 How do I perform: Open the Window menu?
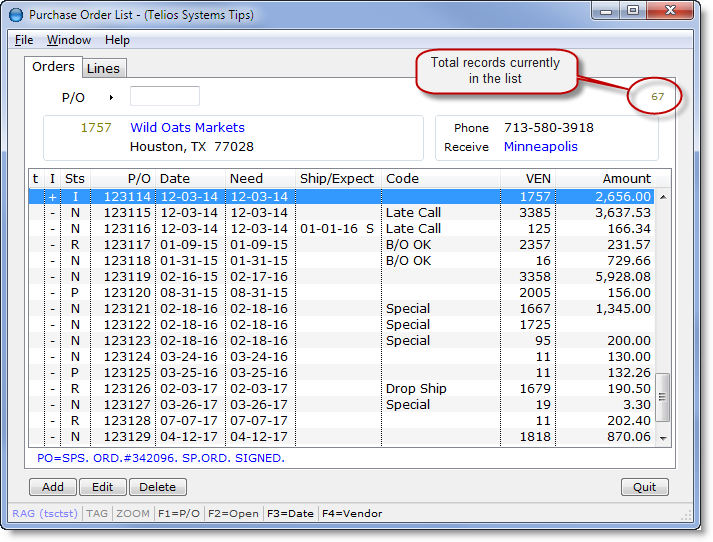click(x=69, y=40)
